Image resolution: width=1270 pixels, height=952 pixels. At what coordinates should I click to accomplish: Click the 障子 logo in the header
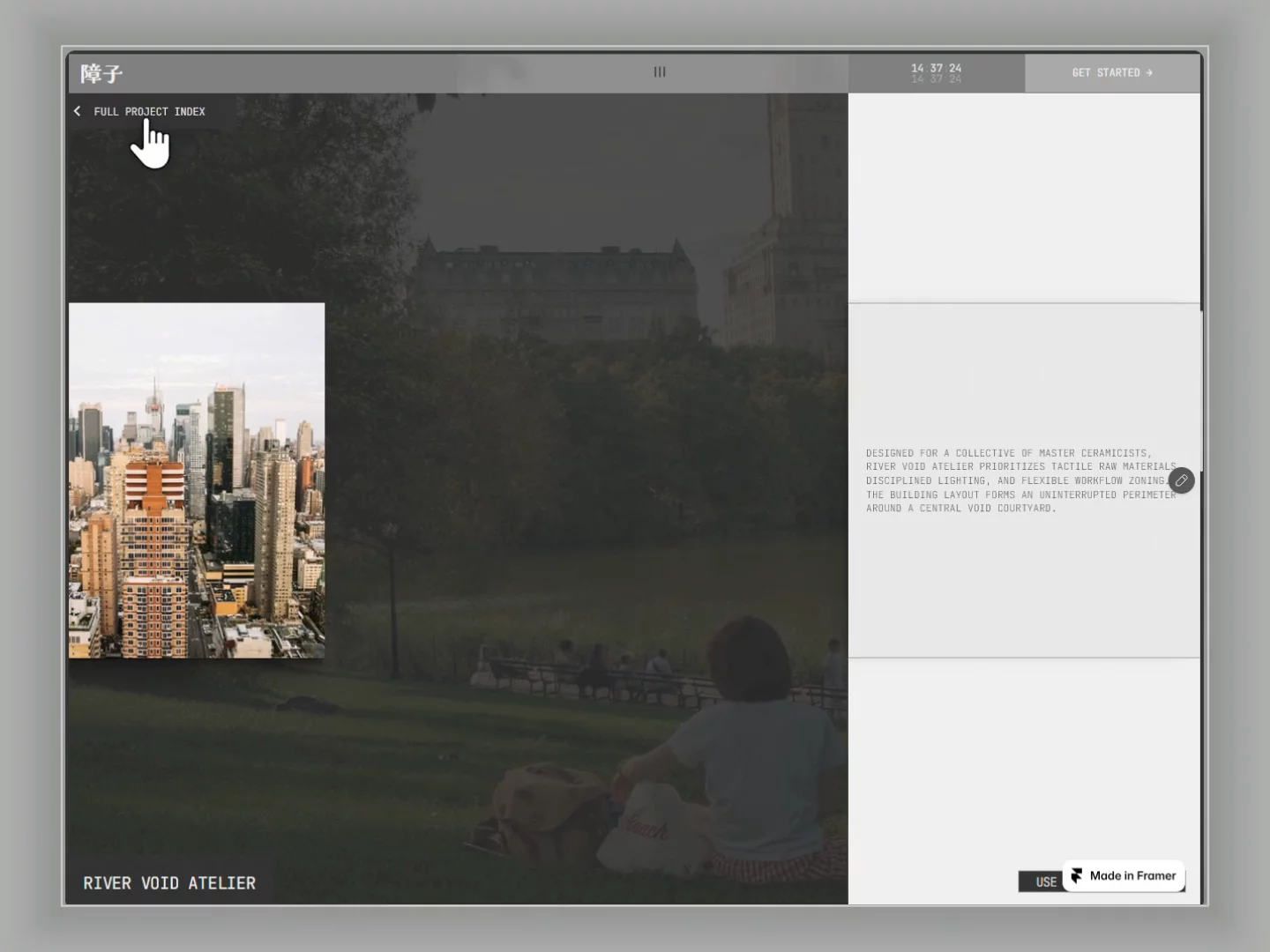tap(101, 73)
